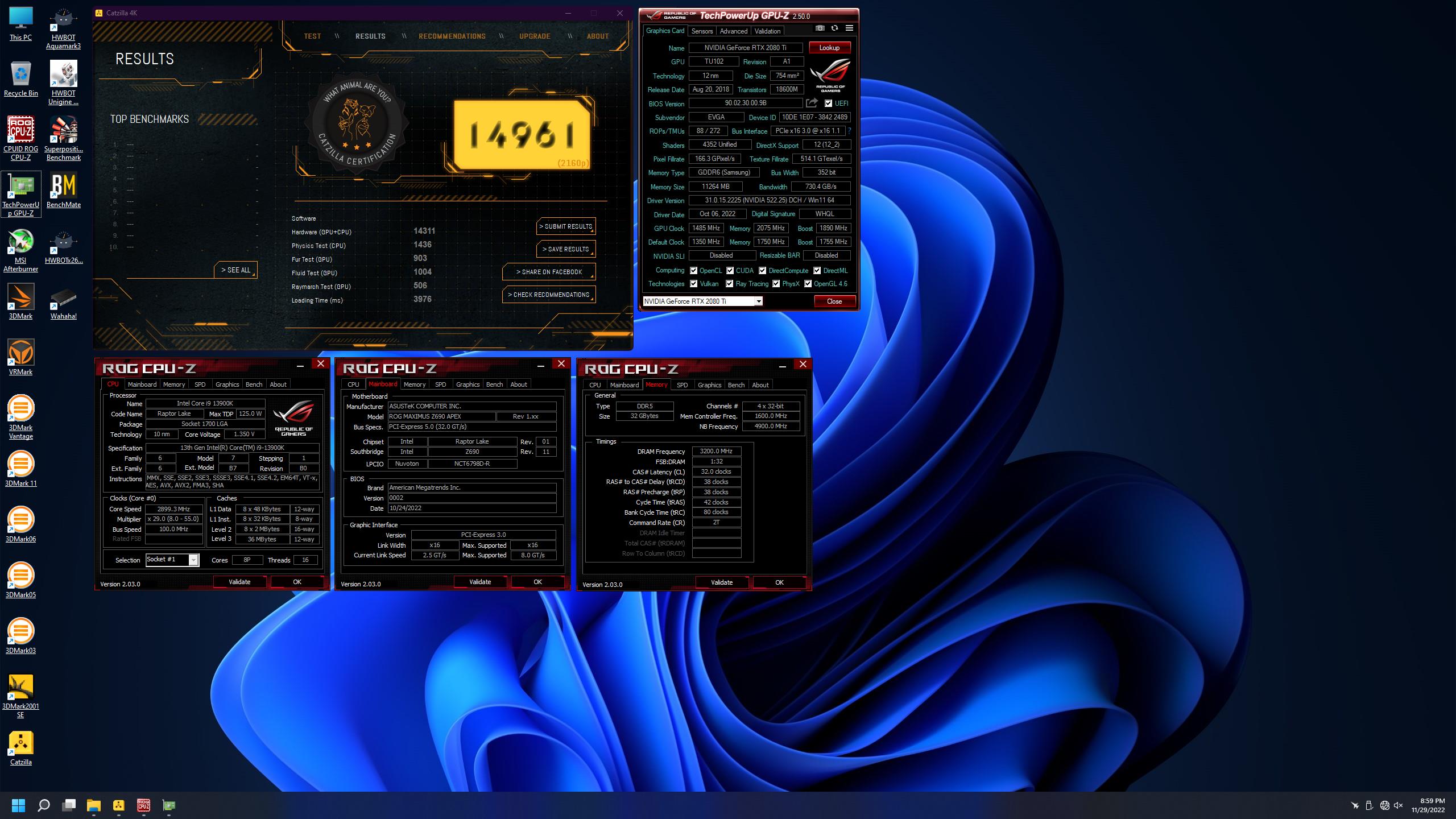1456x819 pixels.
Task: Open taskbar Search icon
Action: point(43,805)
